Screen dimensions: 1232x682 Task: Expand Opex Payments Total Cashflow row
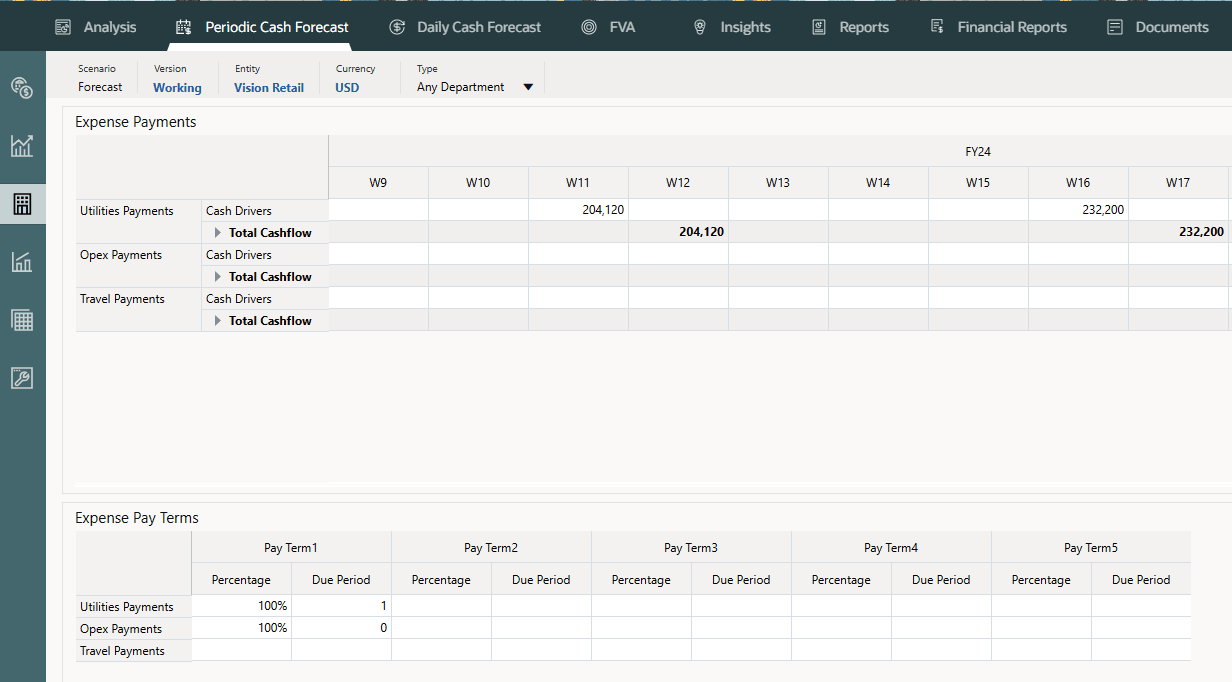click(217, 277)
